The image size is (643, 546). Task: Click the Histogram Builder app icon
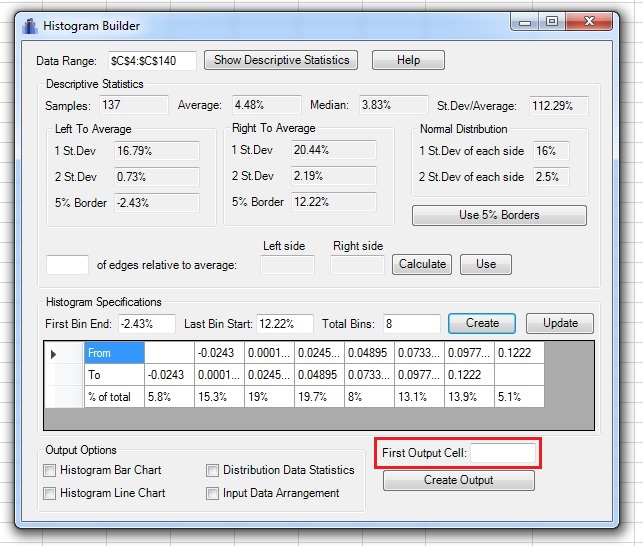(x=30, y=26)
